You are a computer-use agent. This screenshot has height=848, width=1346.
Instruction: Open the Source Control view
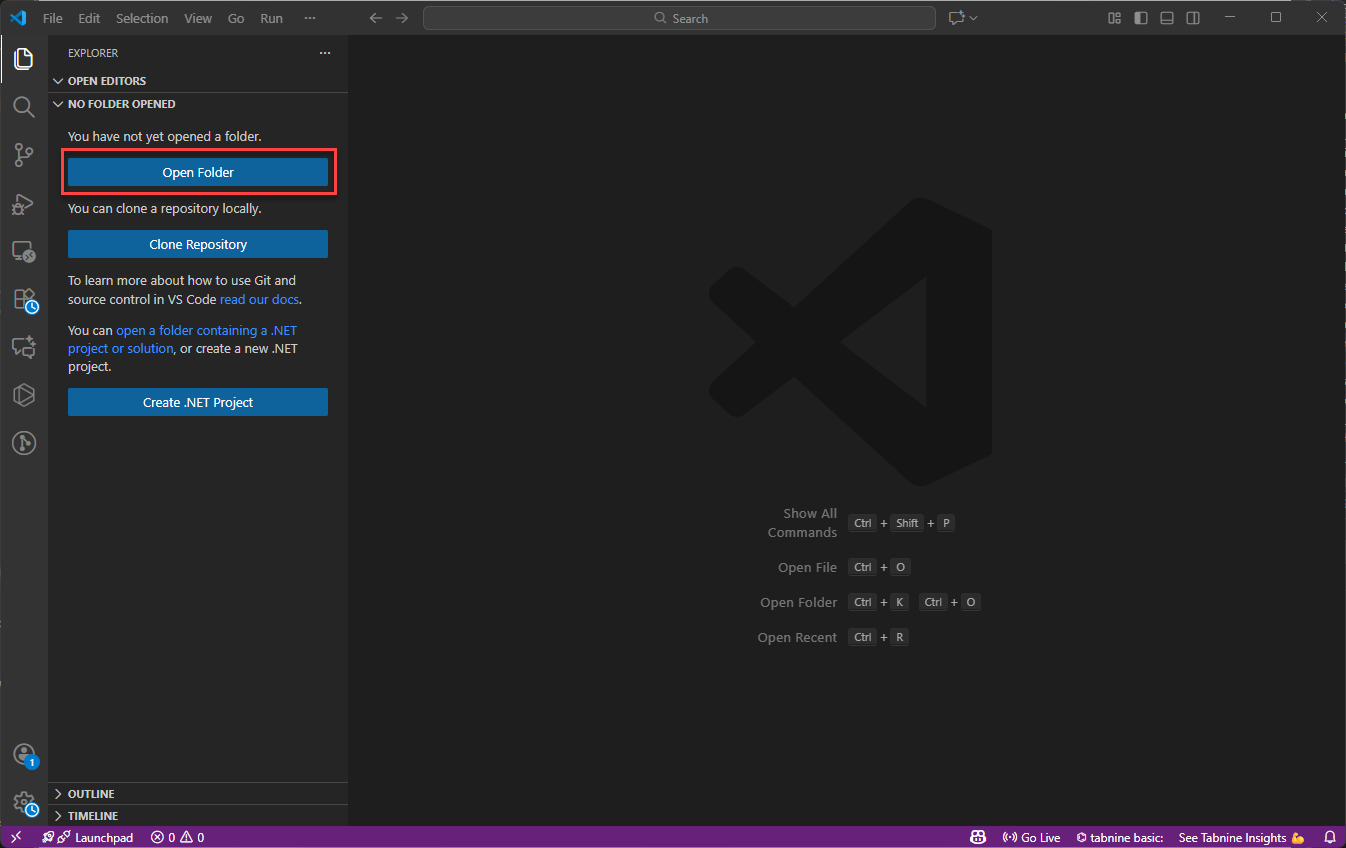pos(24,155)
